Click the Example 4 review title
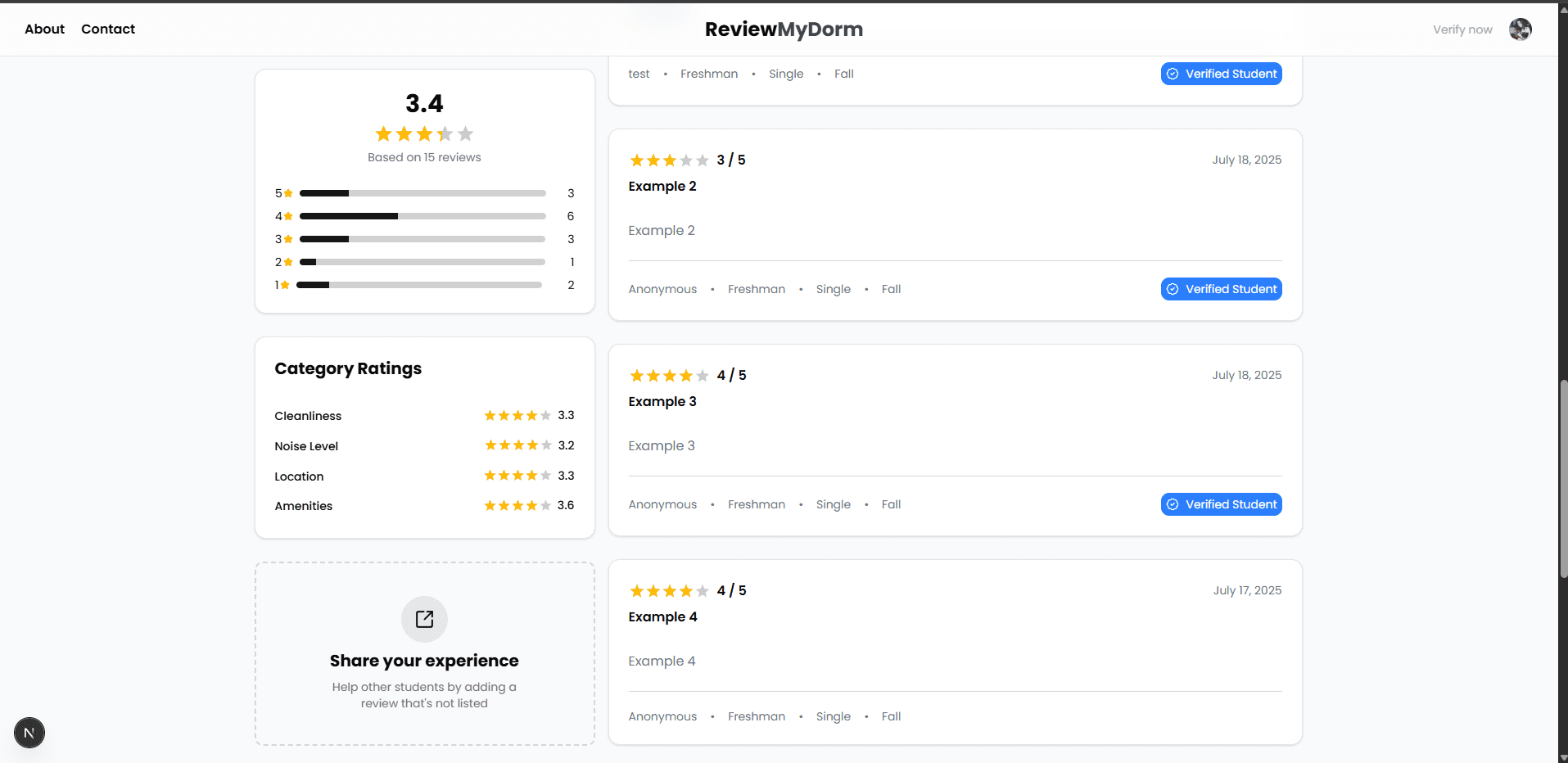Viewport: 1568px width, 763px height. pyautogui.click(x=663, y=616)
